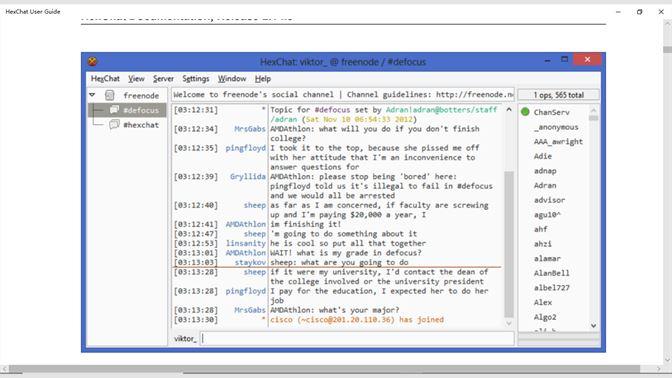The image size is (672, 378).
Task: Click the message input box
Action: tap(357, 339)
